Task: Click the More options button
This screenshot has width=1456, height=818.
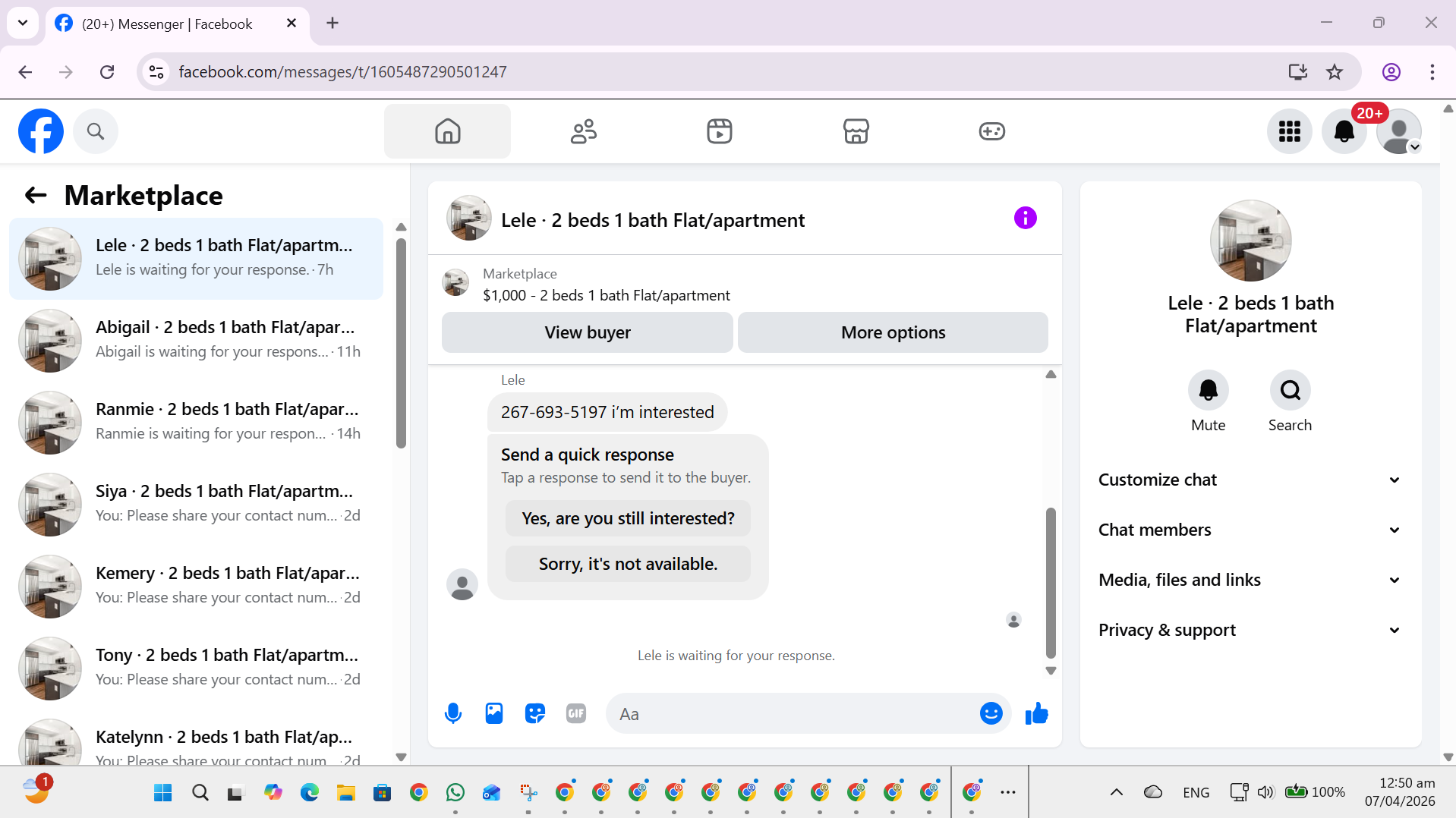Action: (893, 332)
